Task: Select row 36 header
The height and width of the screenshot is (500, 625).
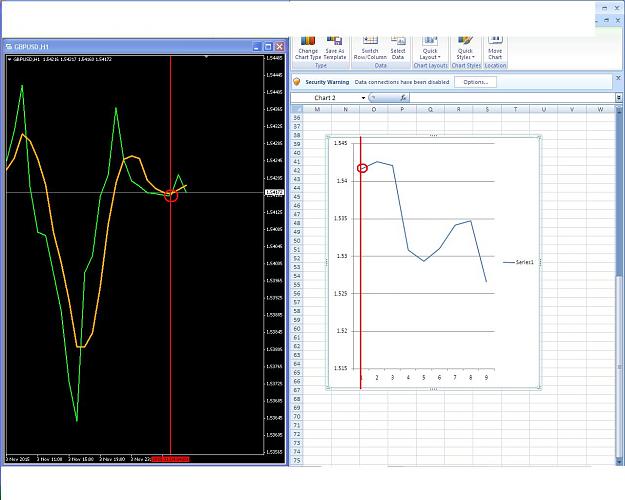Action: pos(297,118)
